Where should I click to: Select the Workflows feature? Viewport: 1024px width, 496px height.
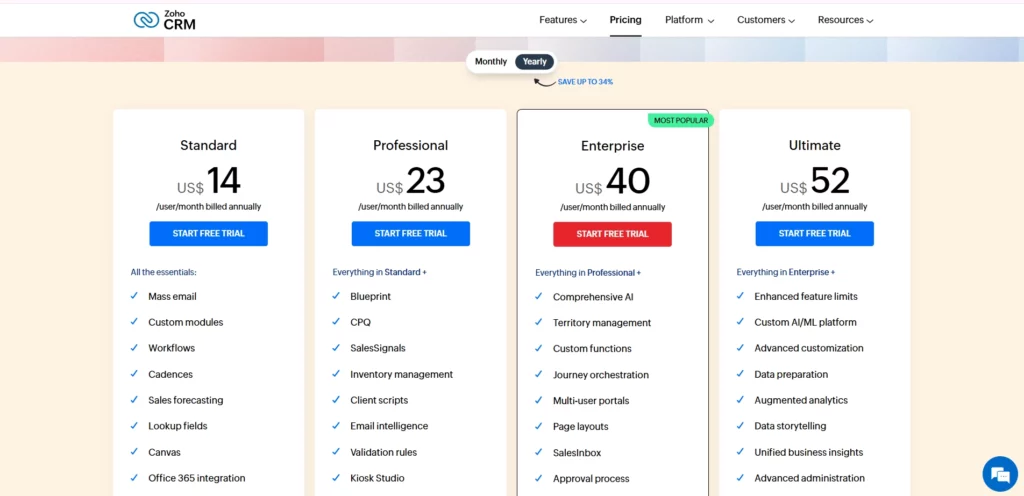171,348
